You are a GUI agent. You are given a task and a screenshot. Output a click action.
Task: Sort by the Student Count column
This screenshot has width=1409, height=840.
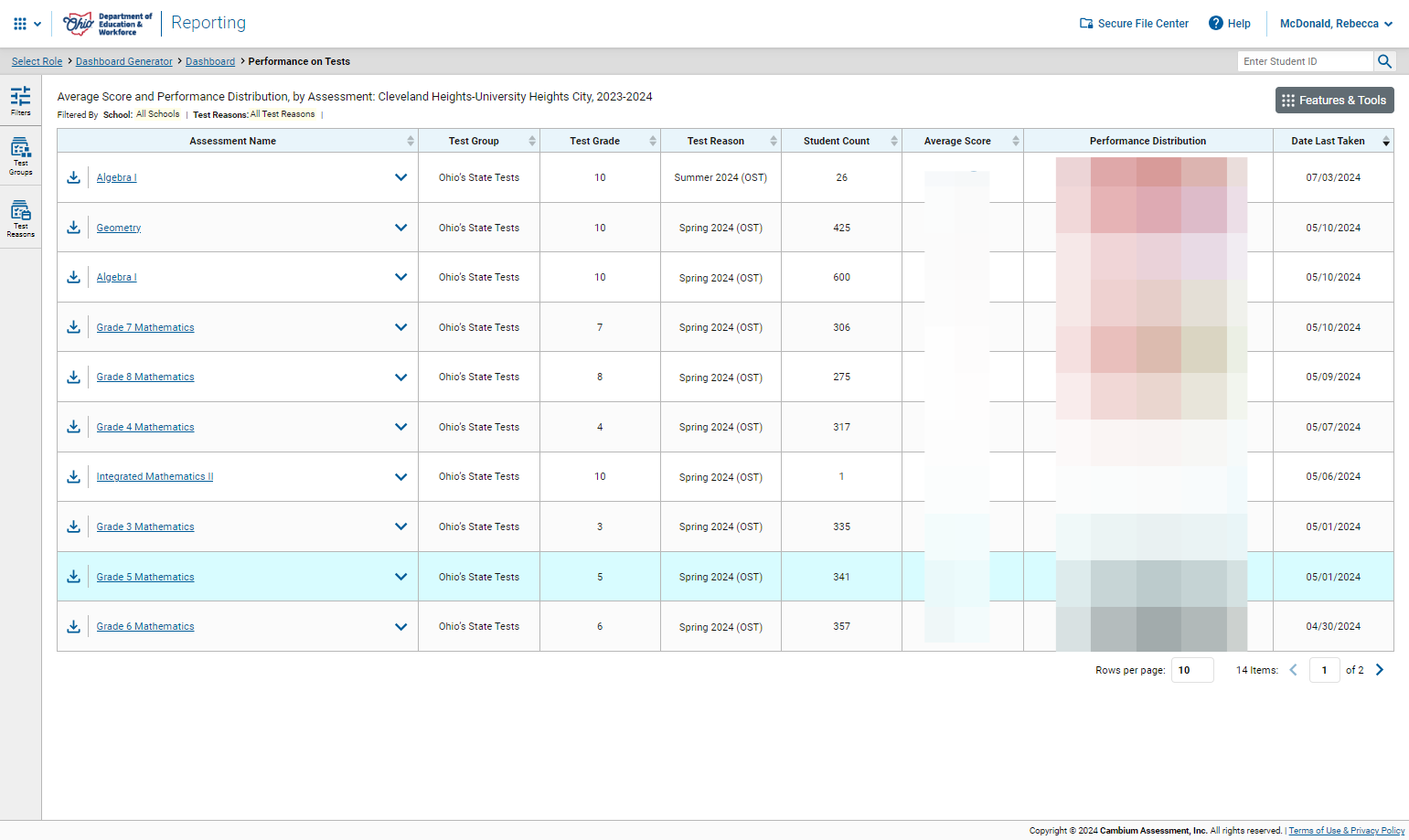(894, 141)
